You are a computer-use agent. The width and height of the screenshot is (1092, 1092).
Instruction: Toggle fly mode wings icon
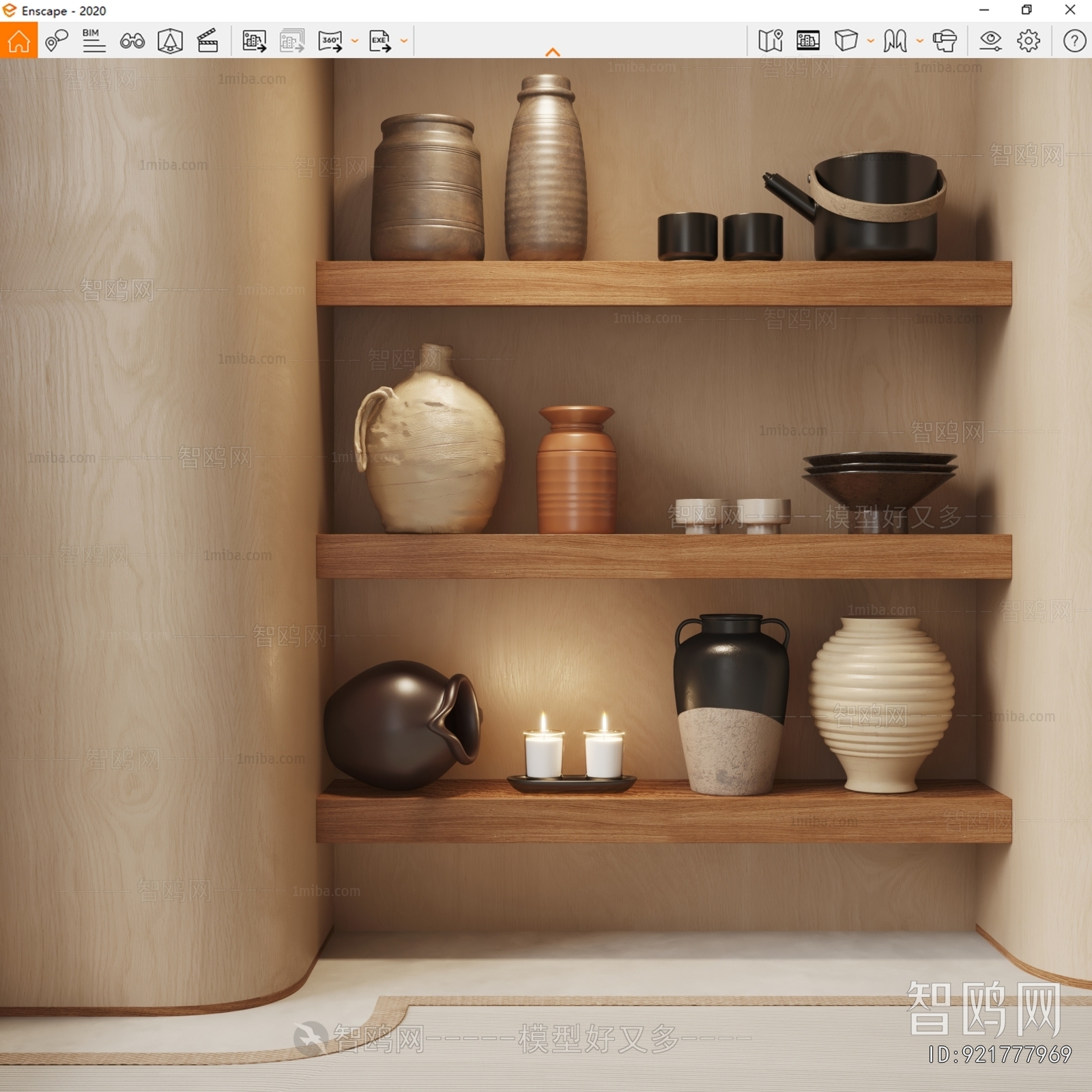895,41
